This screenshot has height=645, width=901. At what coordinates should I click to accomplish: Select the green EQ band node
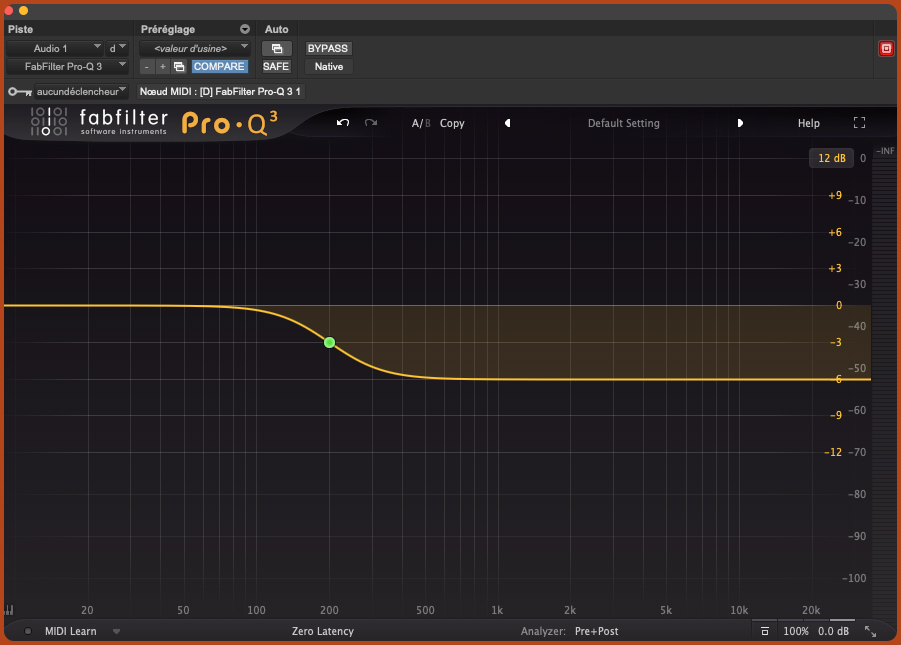click(329, 342)
